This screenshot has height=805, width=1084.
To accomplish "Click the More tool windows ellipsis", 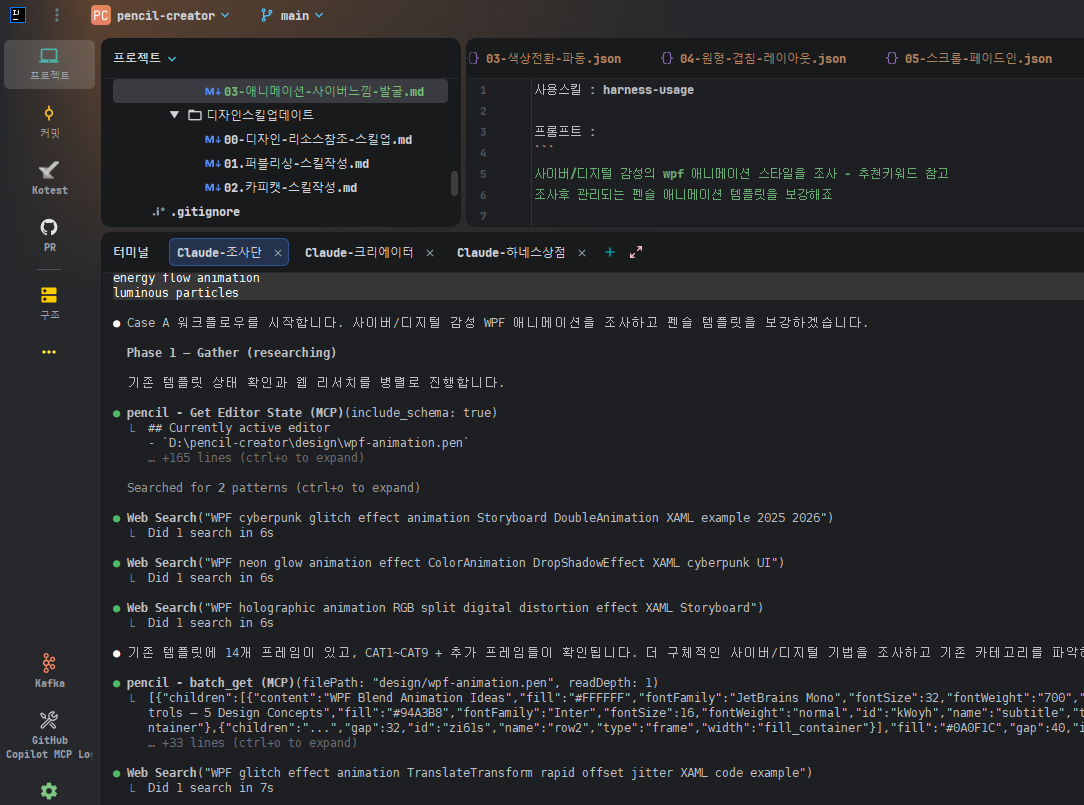I will point(49,352).
